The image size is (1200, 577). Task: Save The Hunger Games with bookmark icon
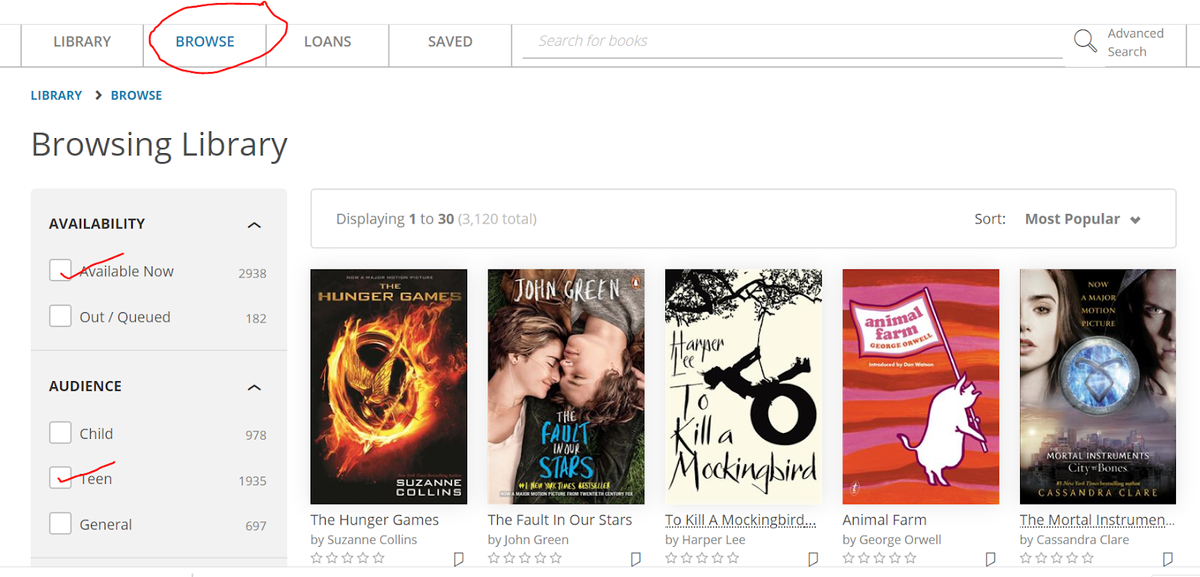pos(458,559)
